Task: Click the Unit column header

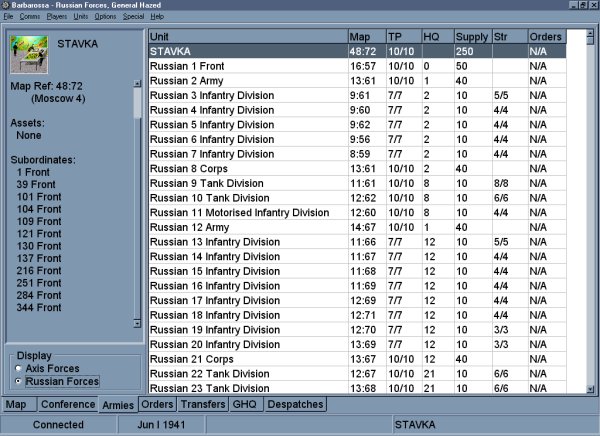Action: pos(248,37)
